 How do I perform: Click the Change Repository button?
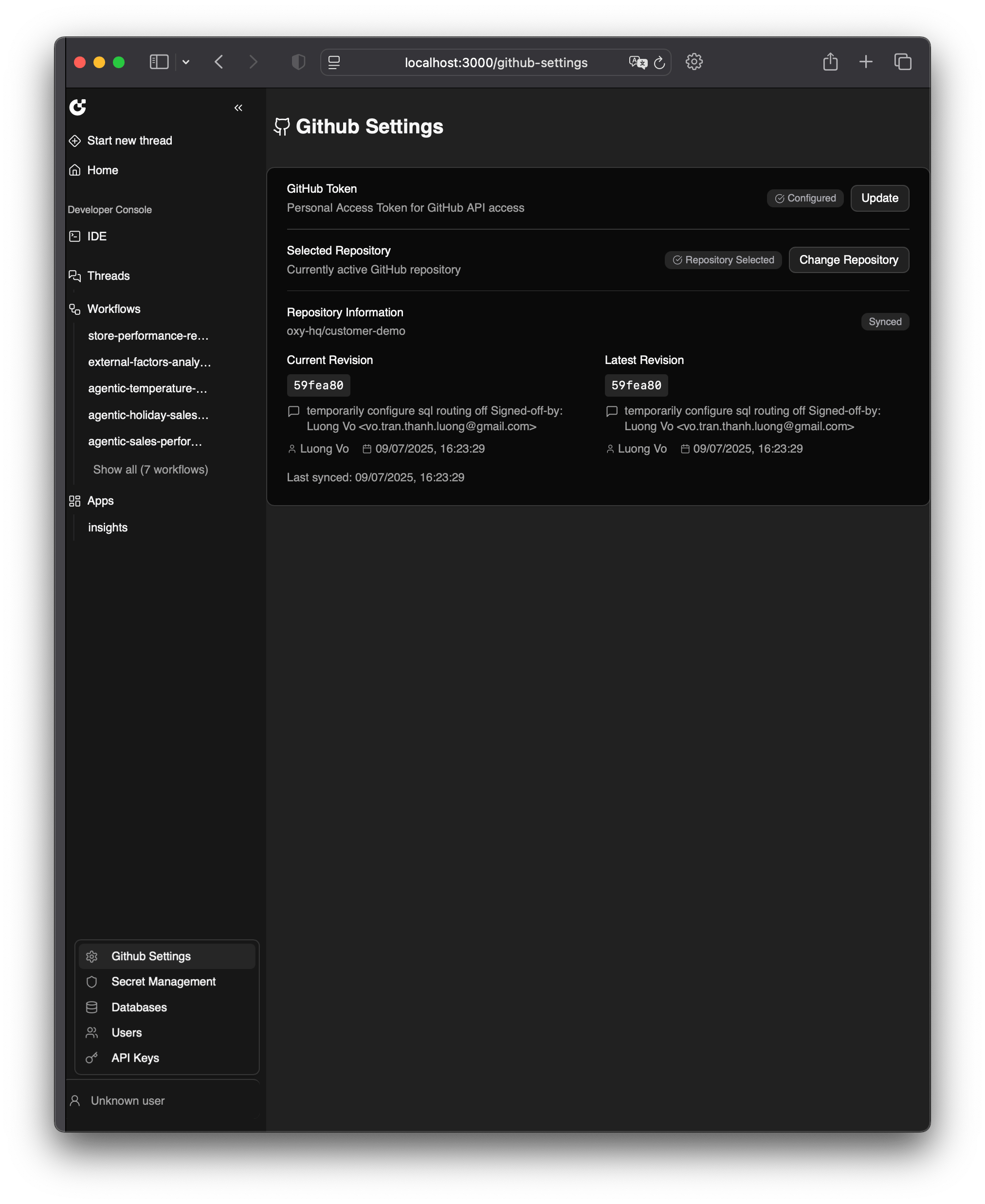tap(848, 260)
